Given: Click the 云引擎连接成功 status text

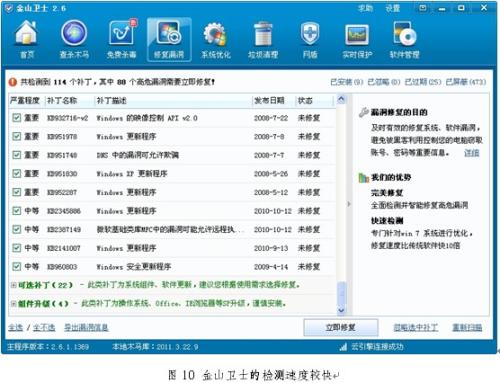Looking at the screenshot, I should pyautogui.click(x=377, y=347).
